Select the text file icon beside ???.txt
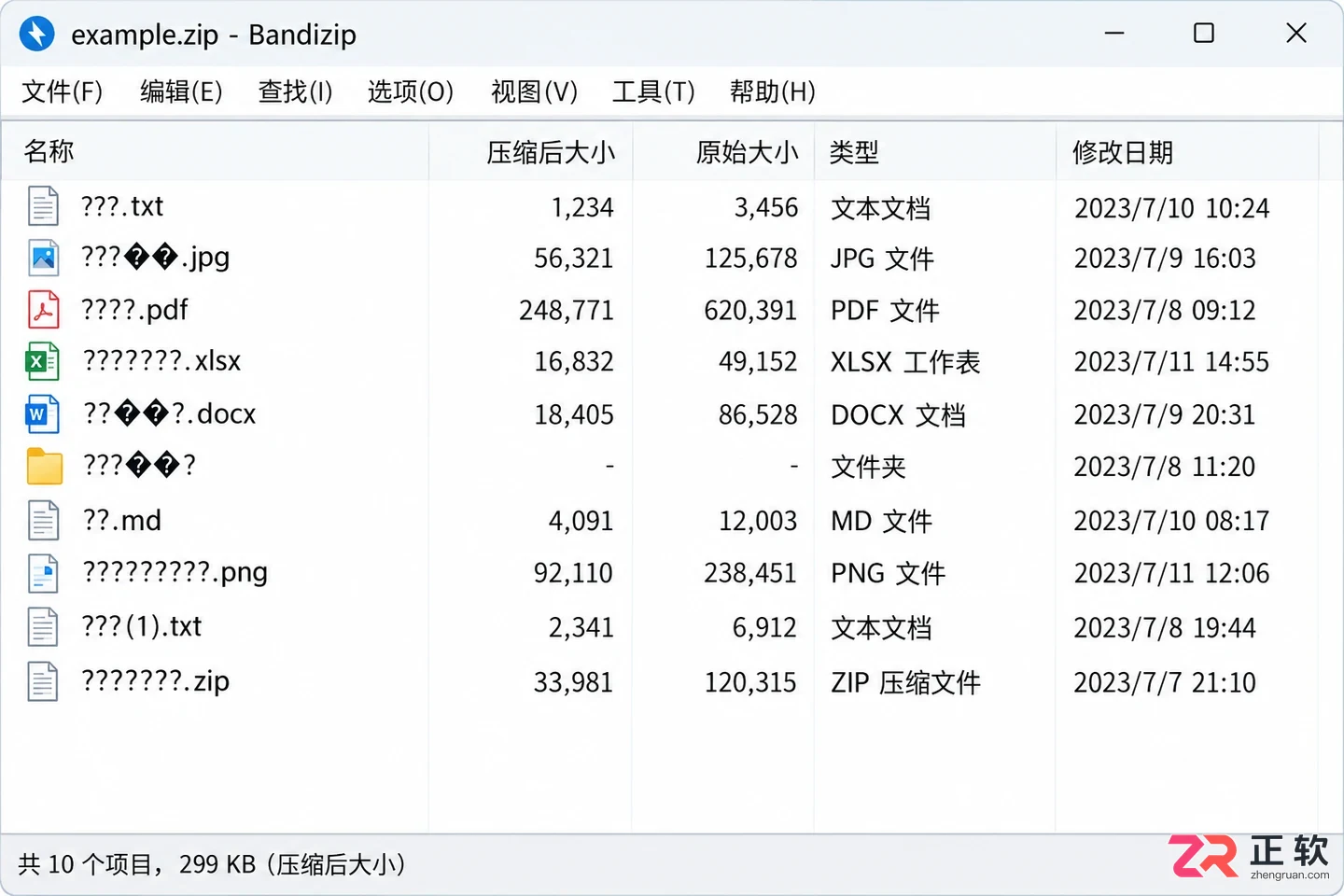 (43, 206)
